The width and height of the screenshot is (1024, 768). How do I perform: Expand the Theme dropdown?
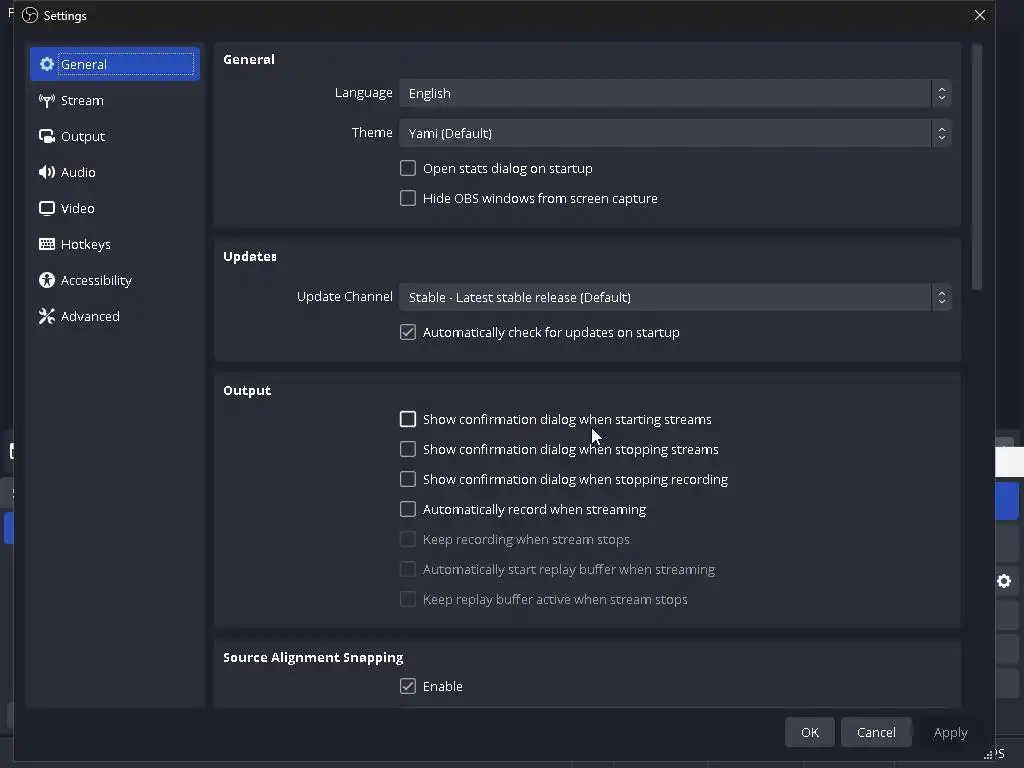(x=674, y=133)
